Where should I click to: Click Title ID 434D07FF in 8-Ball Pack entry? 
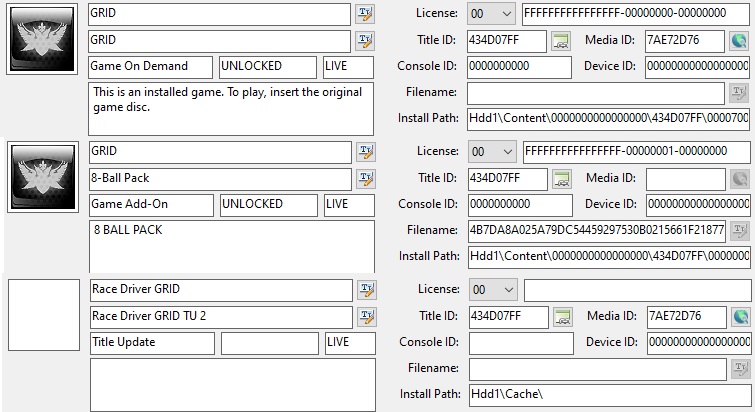(508, 179)
